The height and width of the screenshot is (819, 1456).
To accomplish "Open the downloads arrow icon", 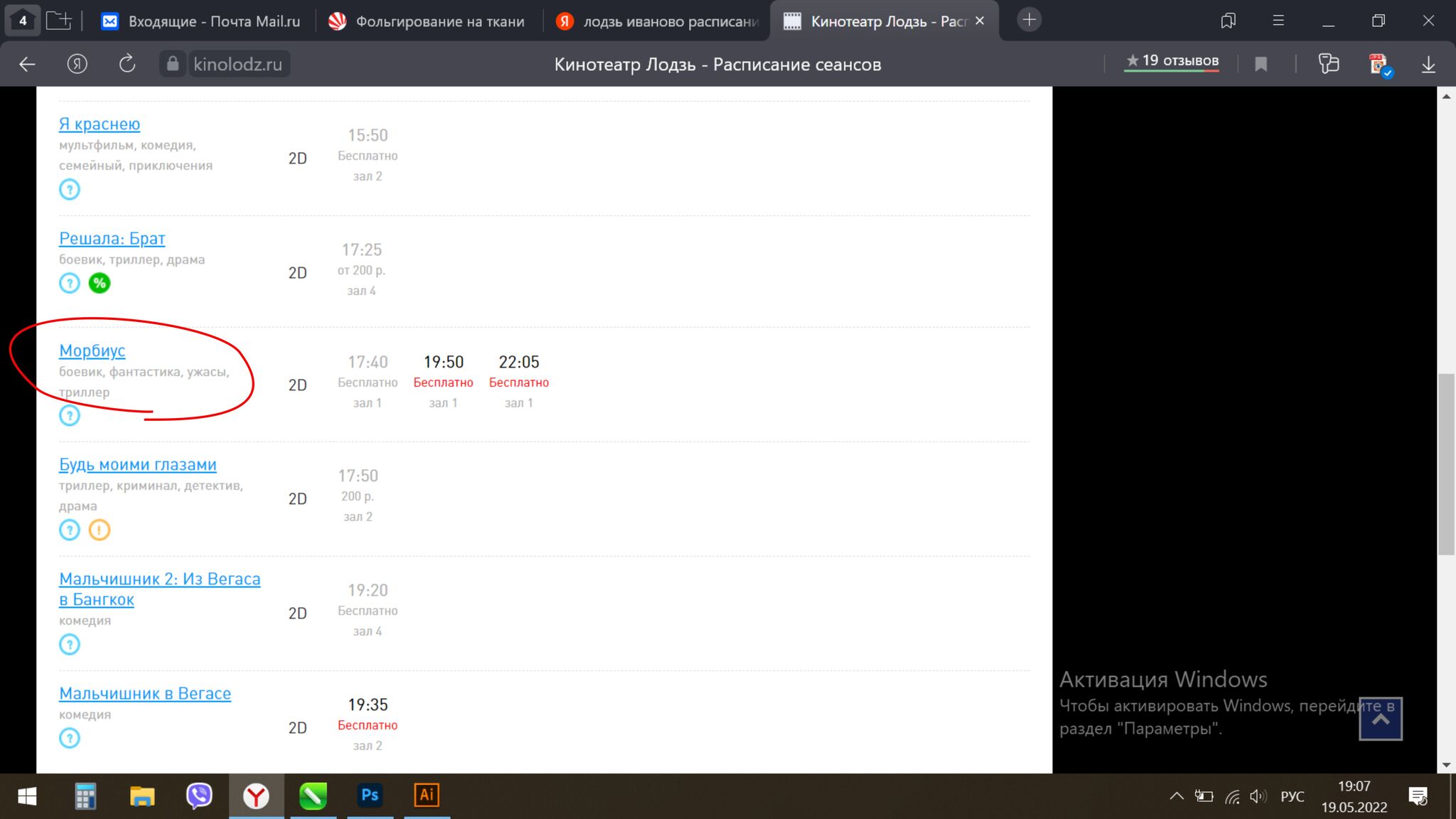I will [x=1428, y=65].
